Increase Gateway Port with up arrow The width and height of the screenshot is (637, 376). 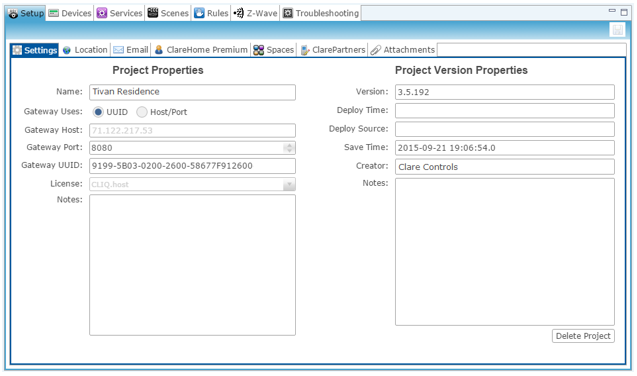[289, 145]
